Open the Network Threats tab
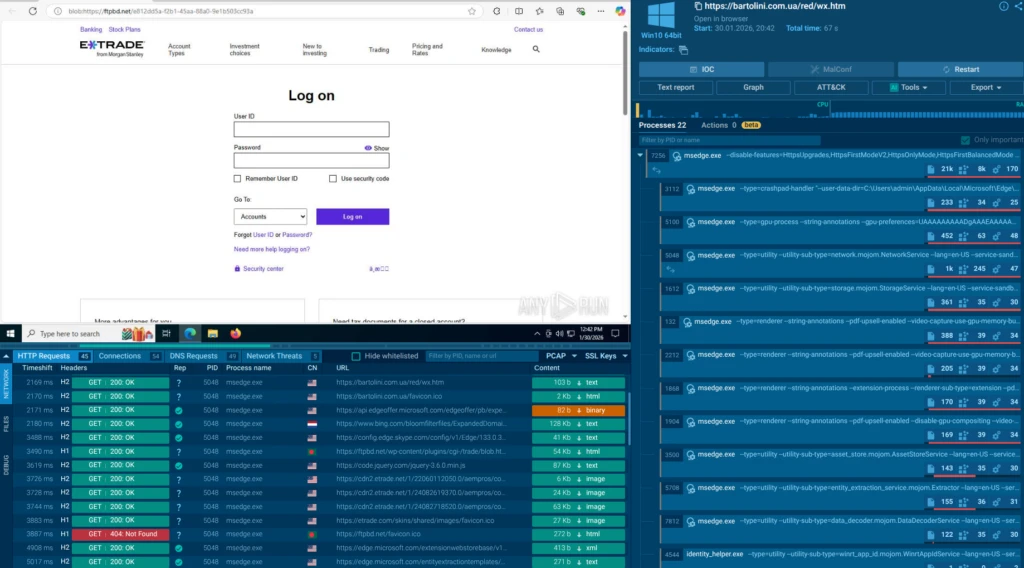1024x568 pixels. [x=274, y=356]
